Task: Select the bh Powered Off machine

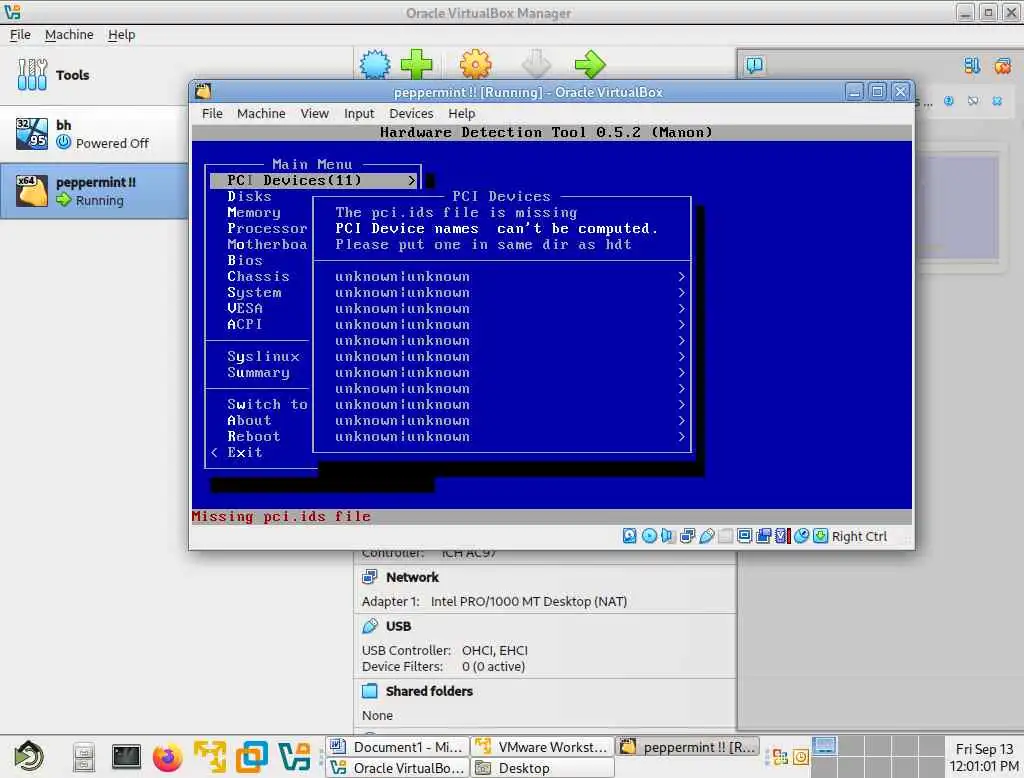Action: (x=94, y=133)
